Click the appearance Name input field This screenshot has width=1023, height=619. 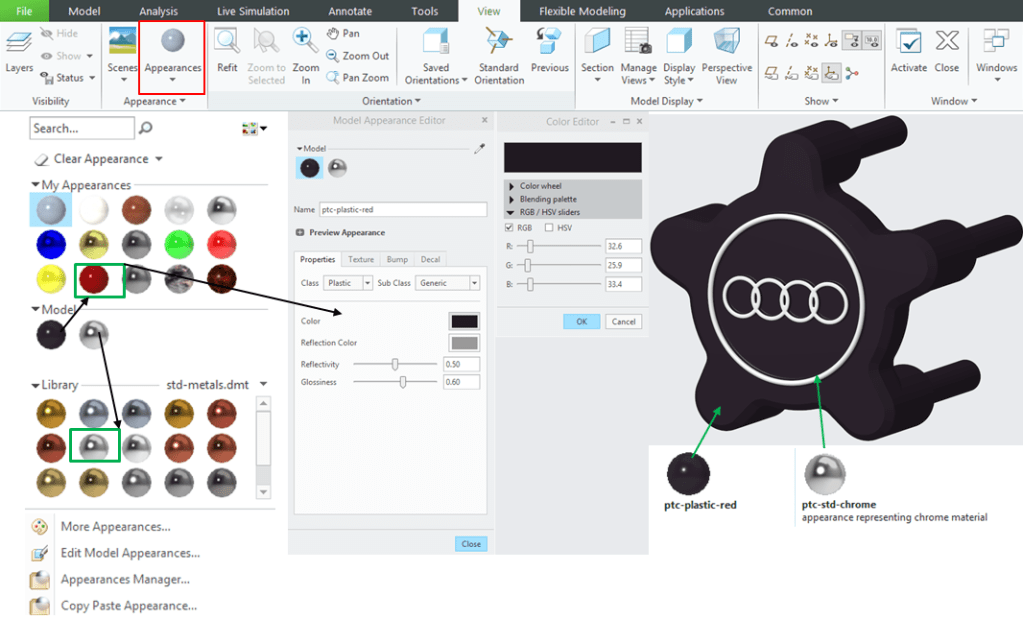403,210
